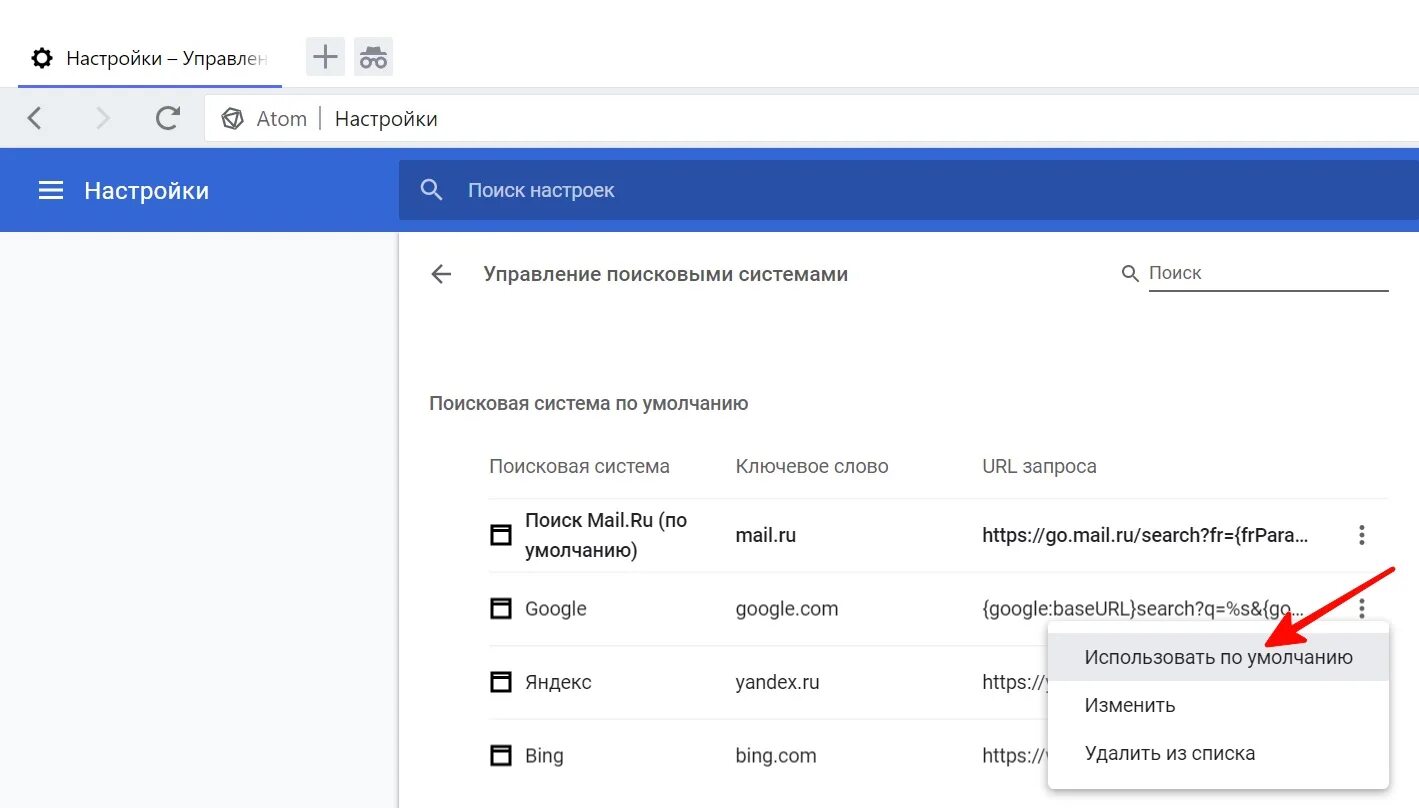Click the settings gear tab icon
1419x808 pixels.
(42, 58)
